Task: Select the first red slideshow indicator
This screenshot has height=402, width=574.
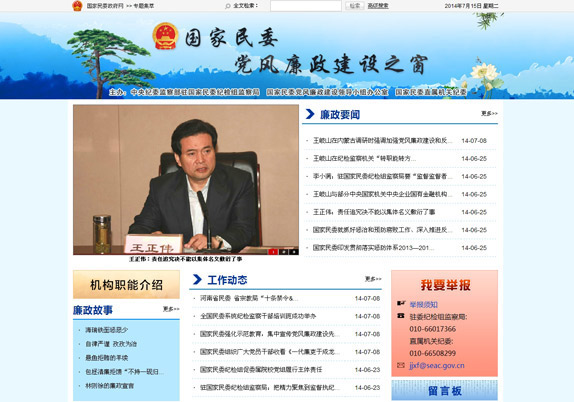Action: coord(273,252)
